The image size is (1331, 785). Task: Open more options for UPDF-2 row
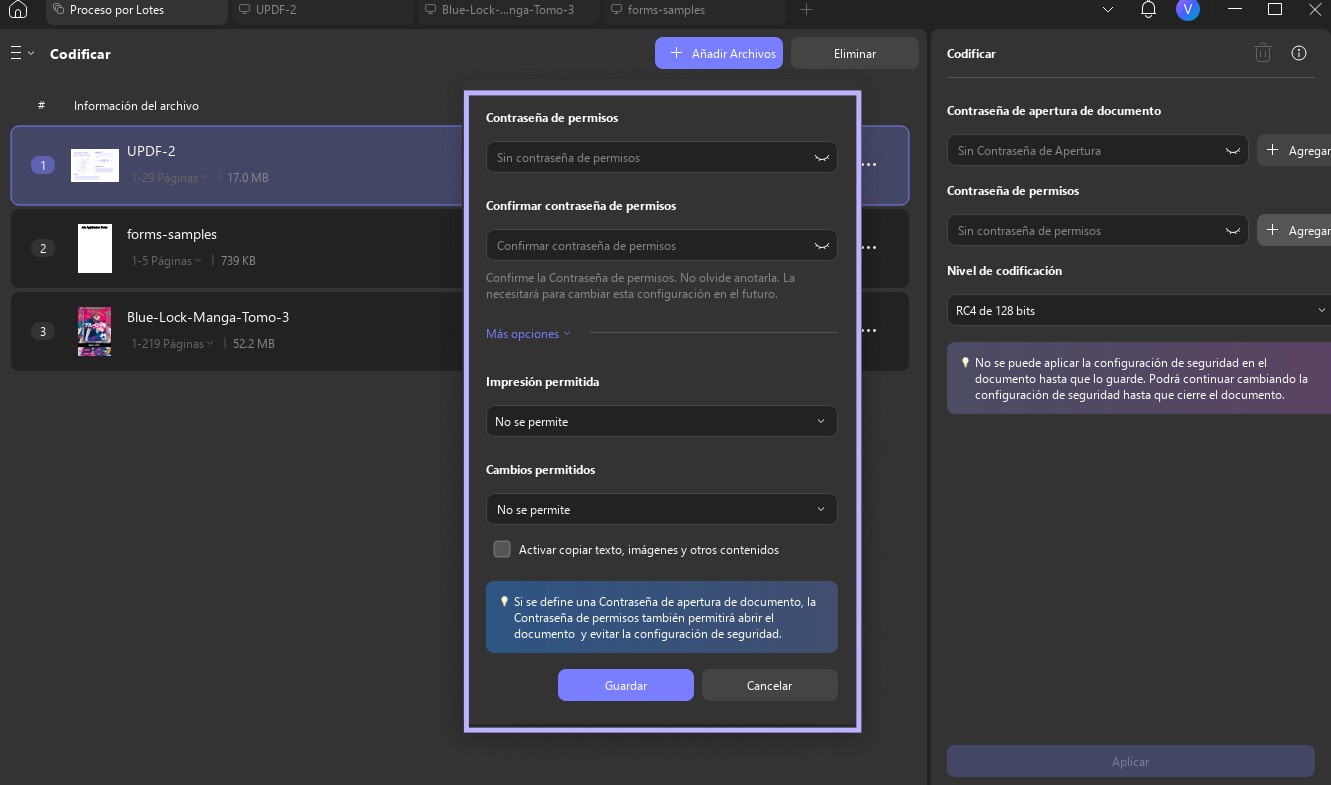tap(869, 165)
